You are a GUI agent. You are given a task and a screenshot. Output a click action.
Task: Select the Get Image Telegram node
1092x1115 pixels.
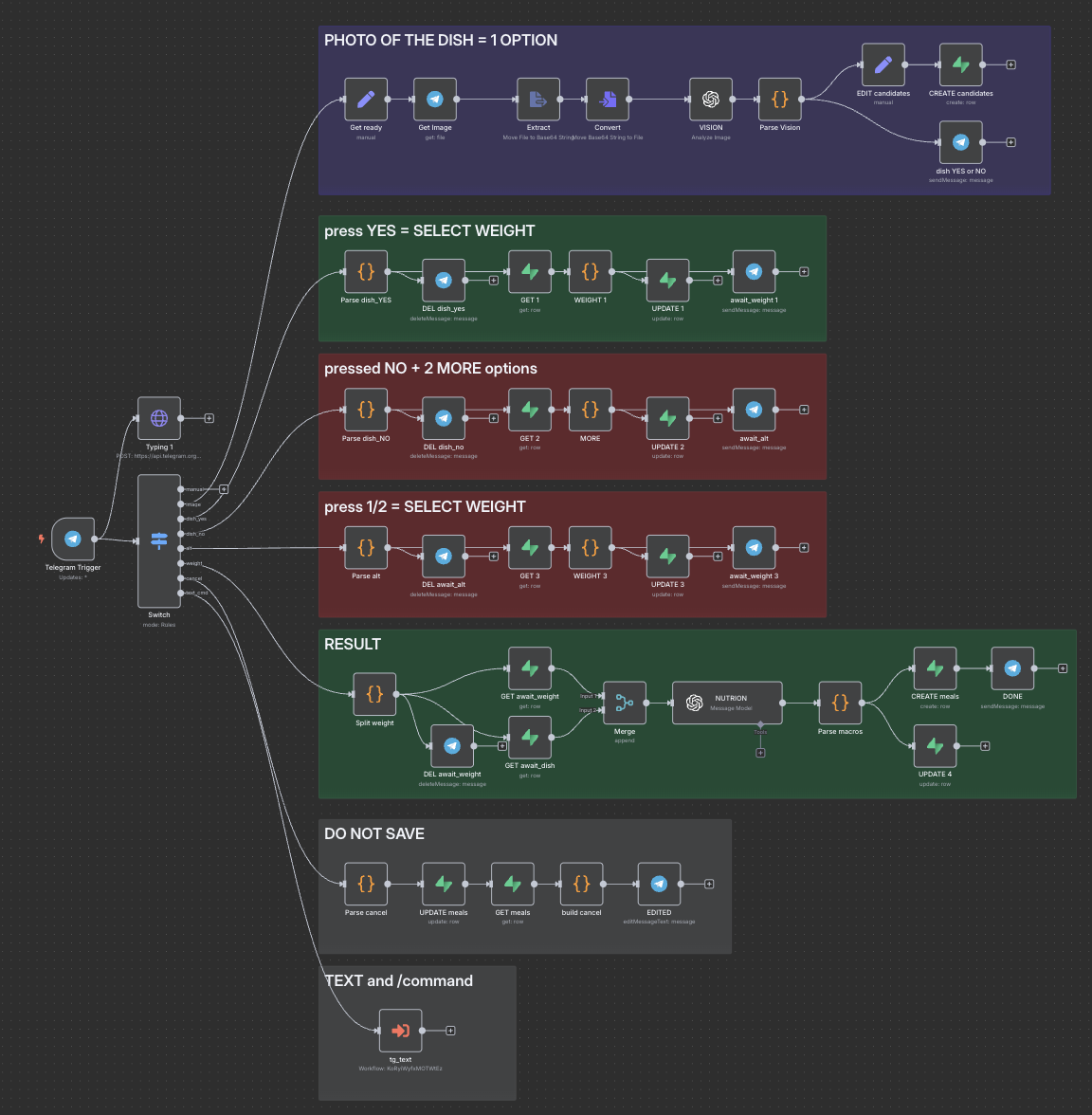click(x=435, y=100)
